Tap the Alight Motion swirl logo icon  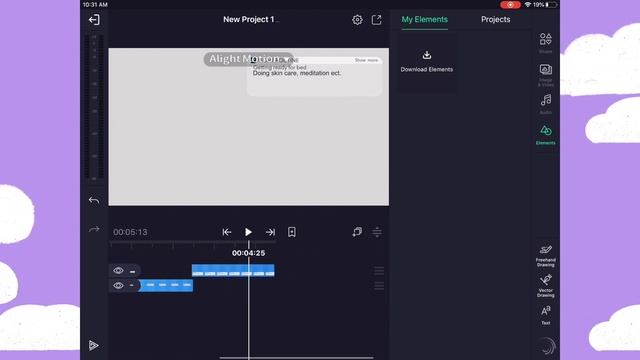[x=547, y=347]
